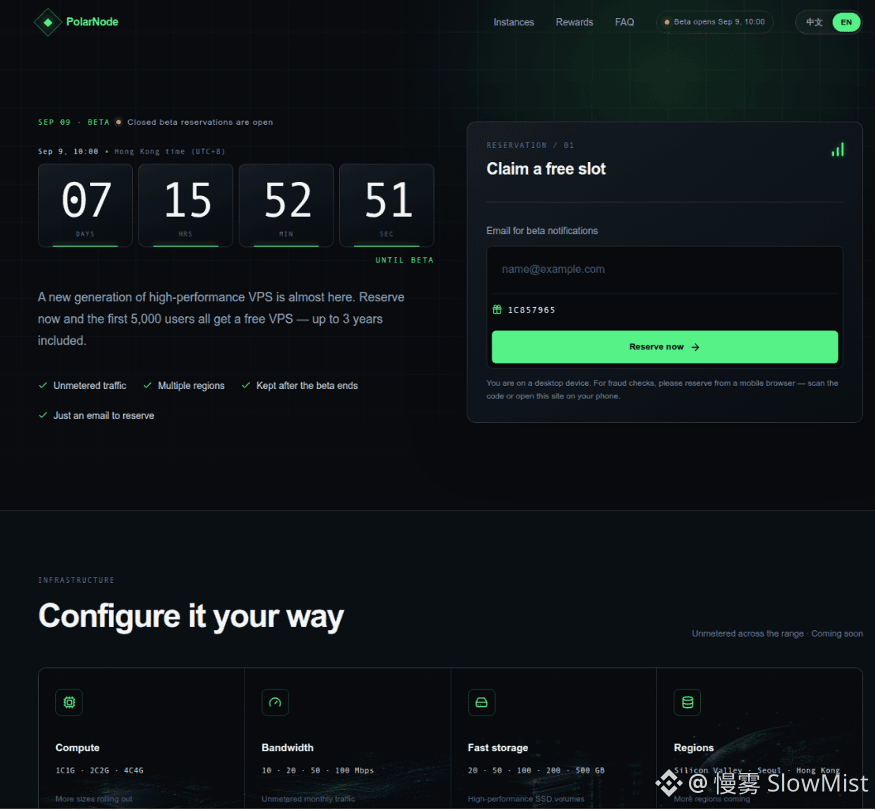The image size is (877, 810).
Task: Click the Compute chip icon
Action: point(69,702)
